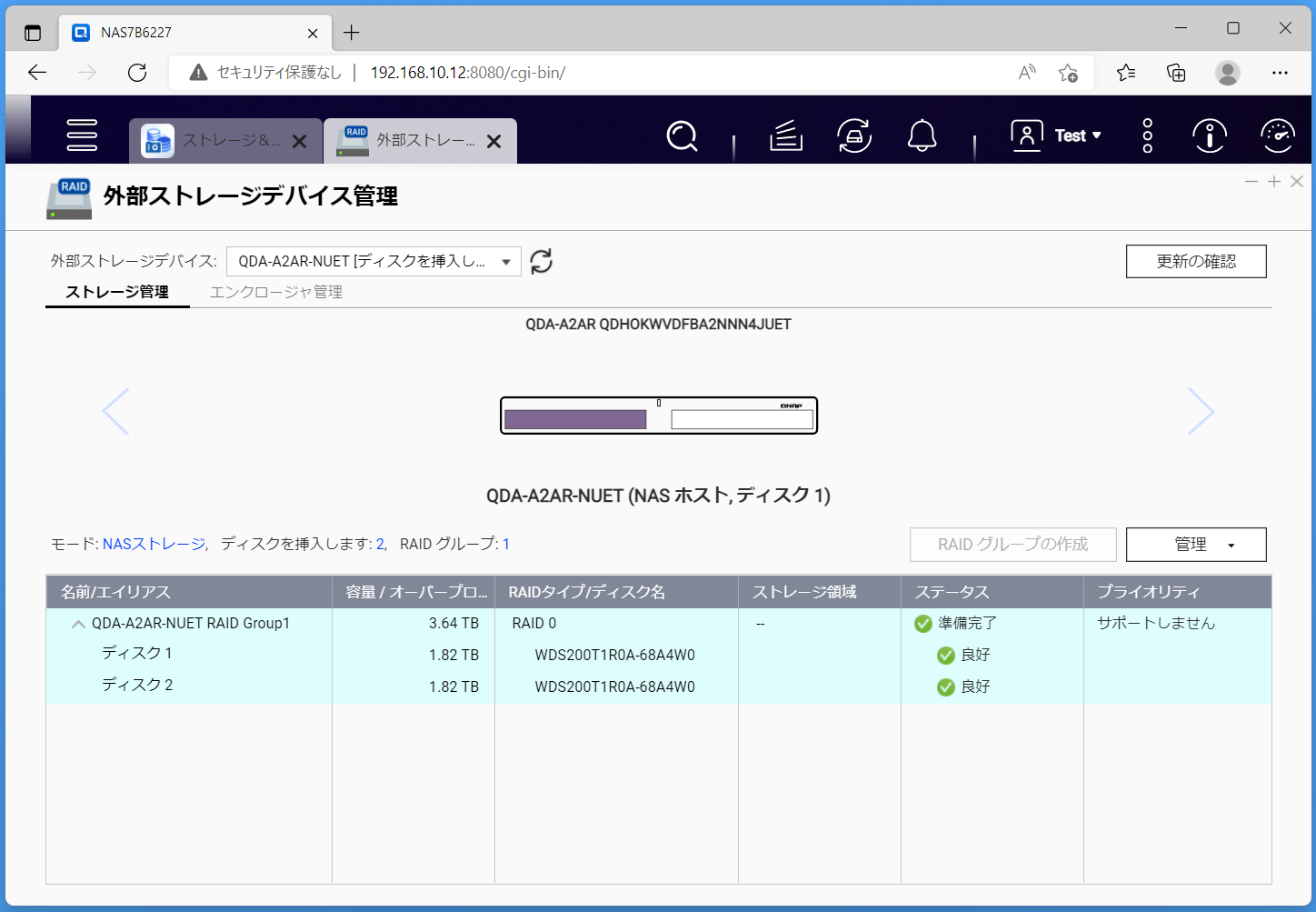The image size is (1316, 912).
Task: Click the 更新の確認 button
Action: click(x=1196, y=261)
